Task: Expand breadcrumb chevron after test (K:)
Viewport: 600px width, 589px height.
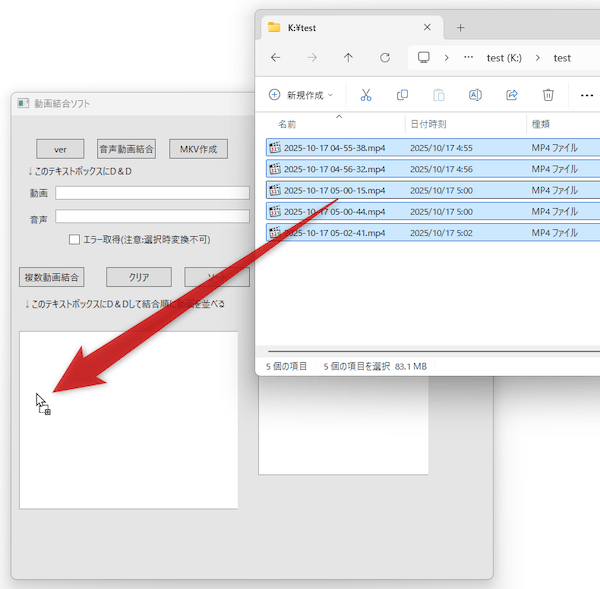Action: tap(538, 58)
